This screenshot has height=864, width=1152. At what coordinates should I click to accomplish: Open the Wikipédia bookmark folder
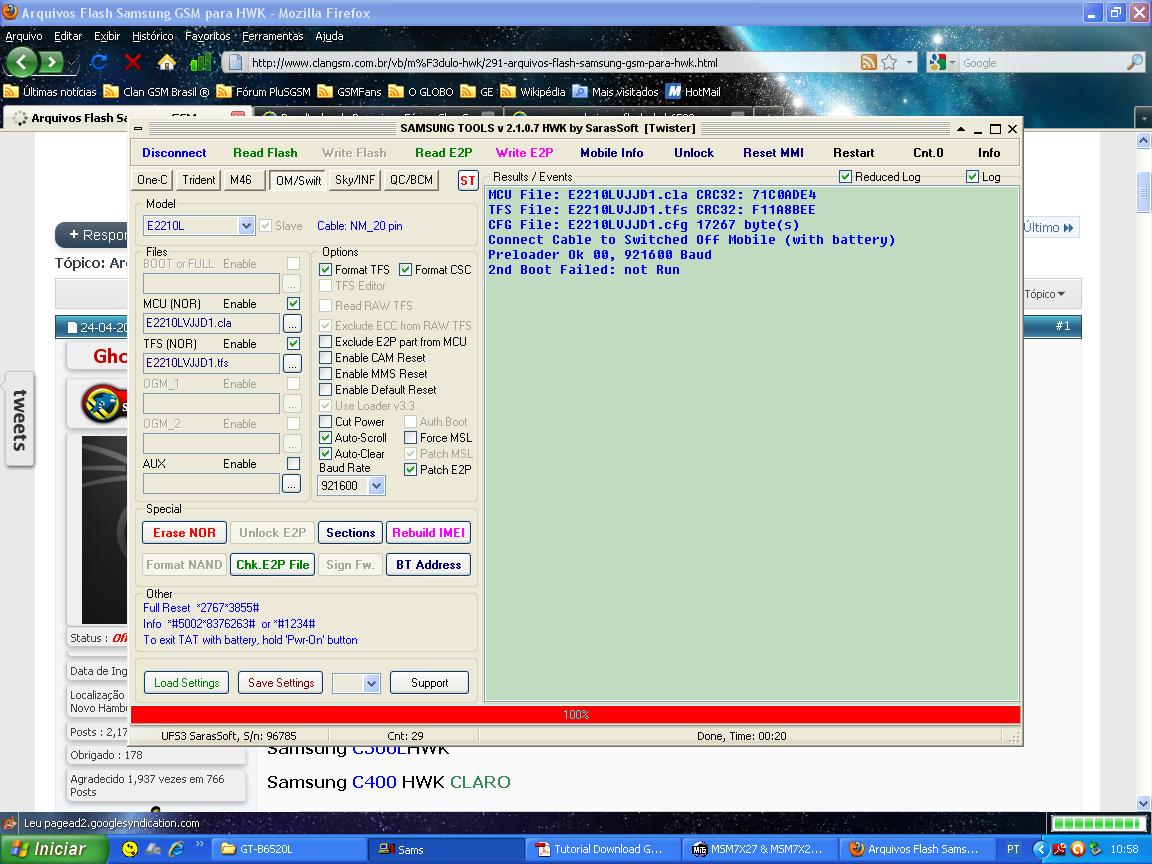pos(533,92)
